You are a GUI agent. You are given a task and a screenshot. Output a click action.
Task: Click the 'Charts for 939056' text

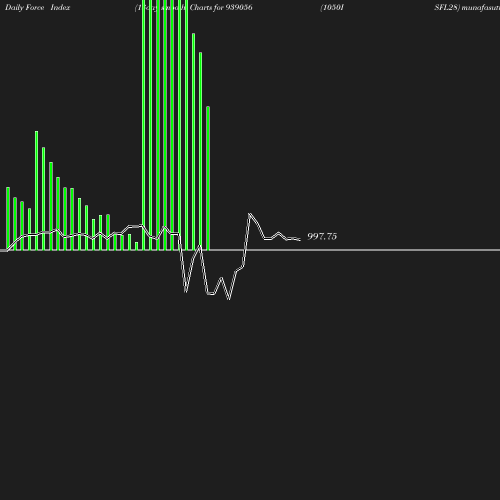221,8
